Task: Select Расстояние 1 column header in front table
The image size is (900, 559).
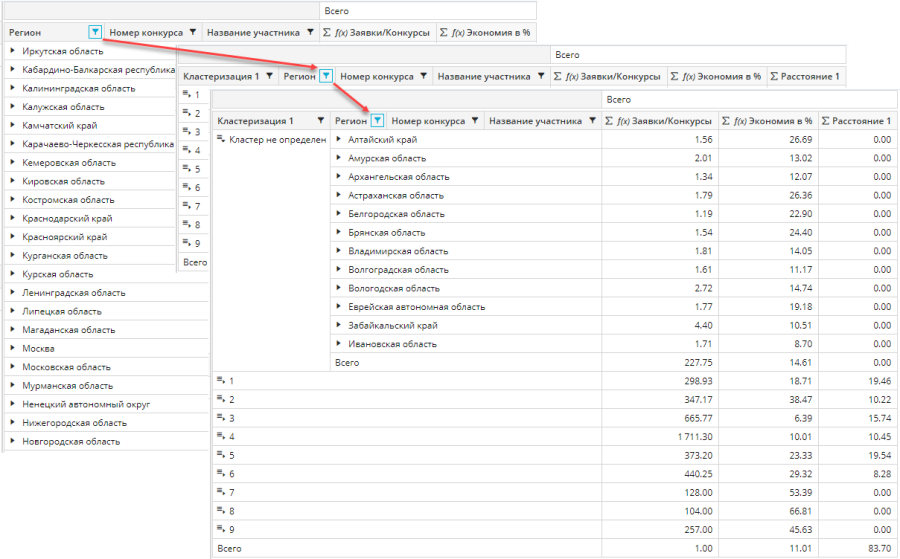Action: [x=856, y=121]
